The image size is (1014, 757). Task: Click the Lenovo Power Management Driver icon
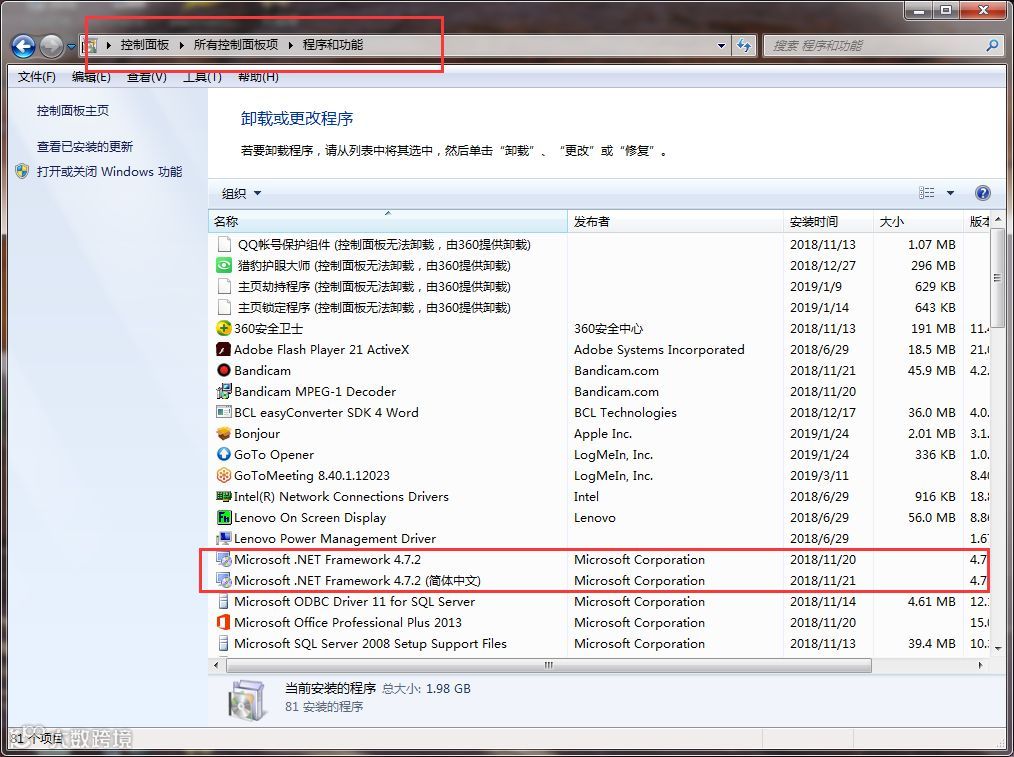coord(224,538)
